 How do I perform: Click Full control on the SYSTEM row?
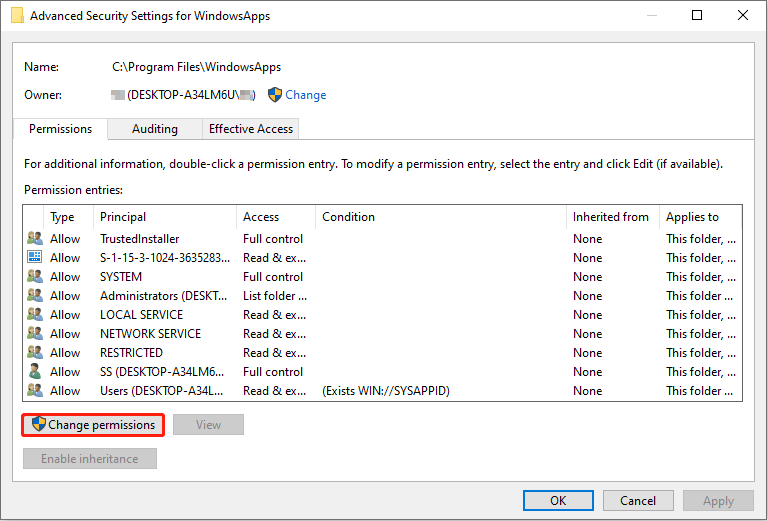(273, 277)
